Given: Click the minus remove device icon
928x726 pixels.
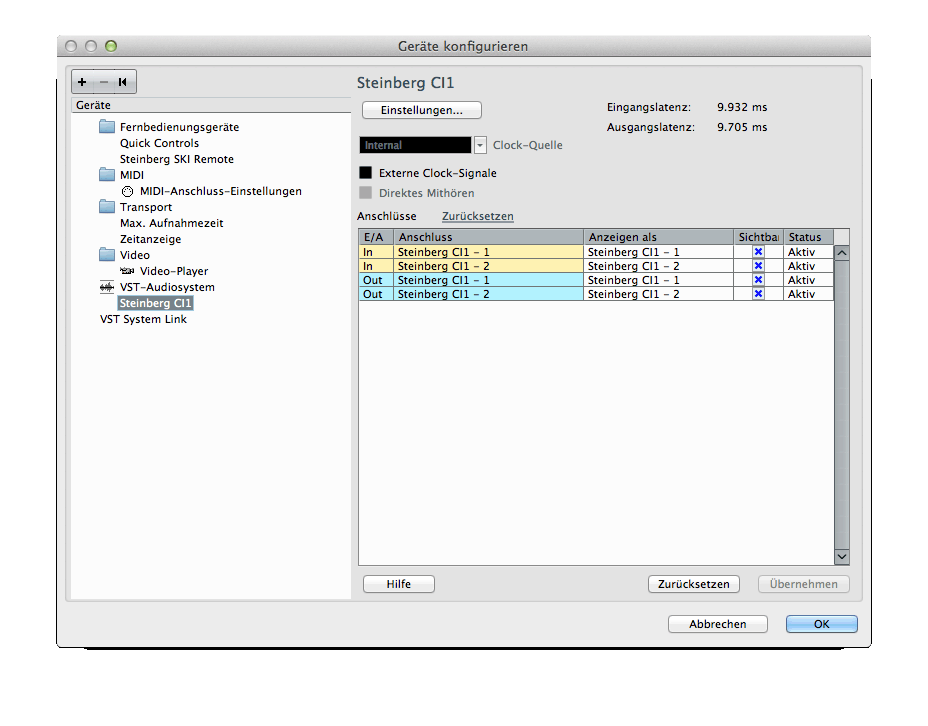Looking at the screenshot, I should 104,82.
